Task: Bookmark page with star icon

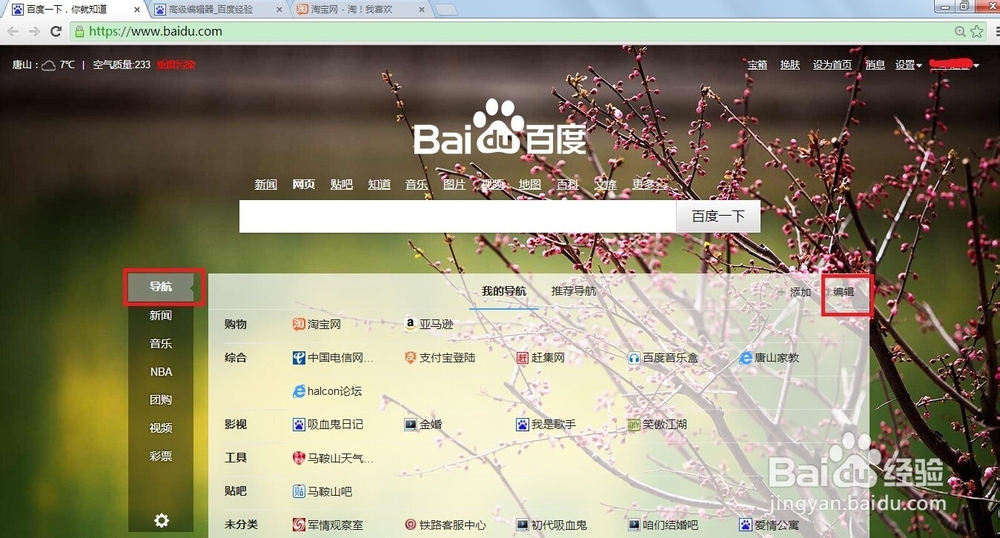Action: pyautogui.click(x=977, y=31)
